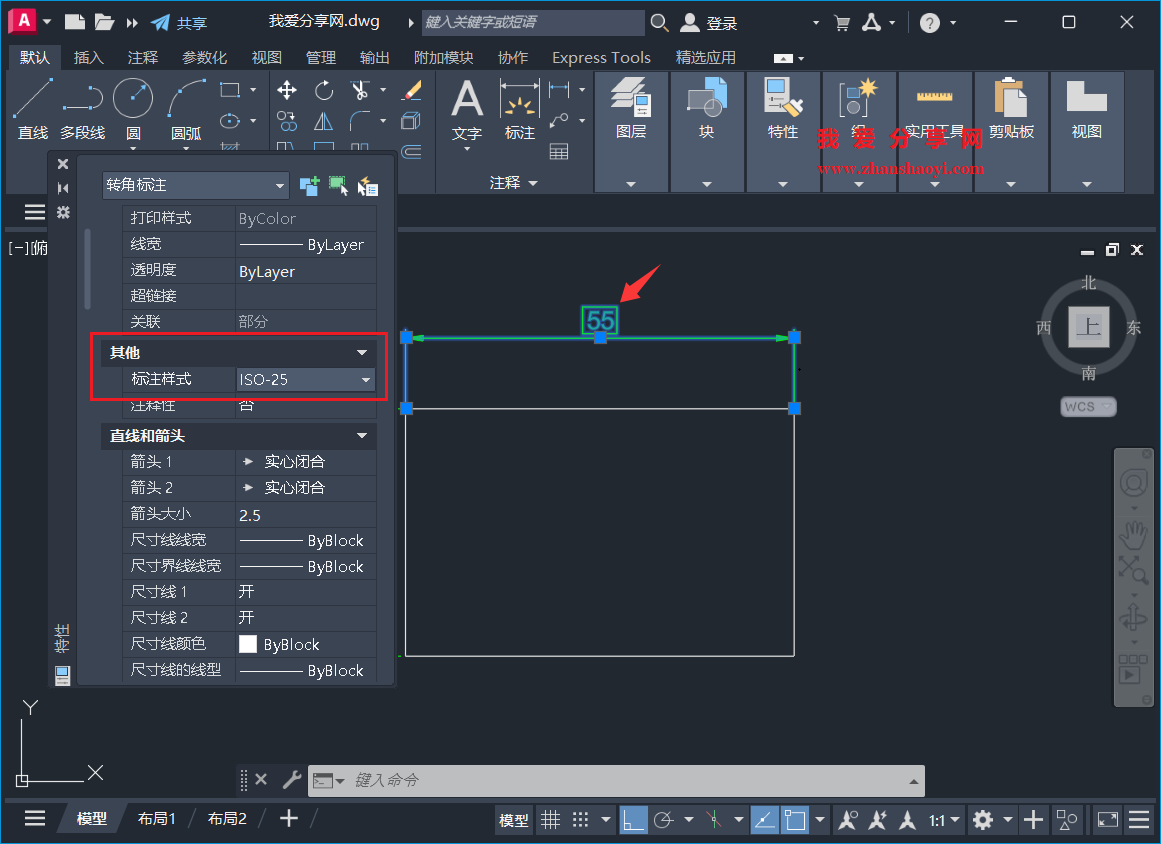Click the Insert table icon
1161x844 pixels.
[559, 151]
